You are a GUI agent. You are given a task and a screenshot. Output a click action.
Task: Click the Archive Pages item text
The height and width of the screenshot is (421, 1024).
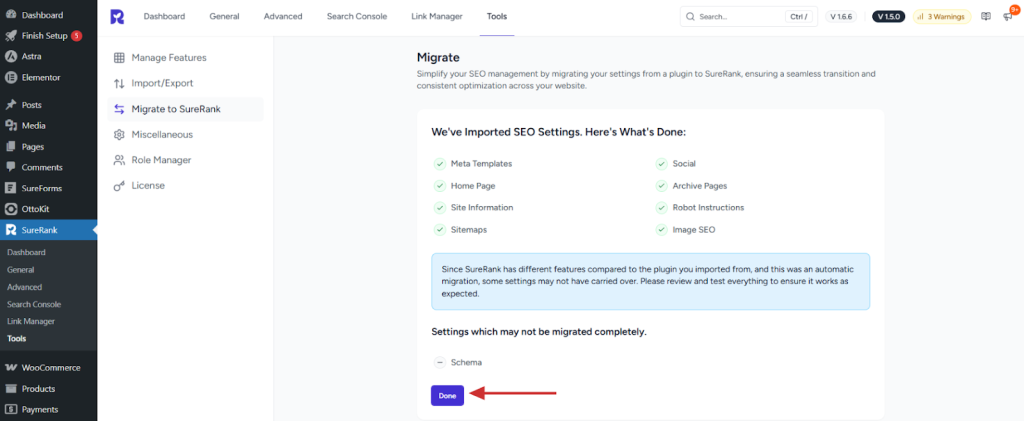[x=699, y=186]
